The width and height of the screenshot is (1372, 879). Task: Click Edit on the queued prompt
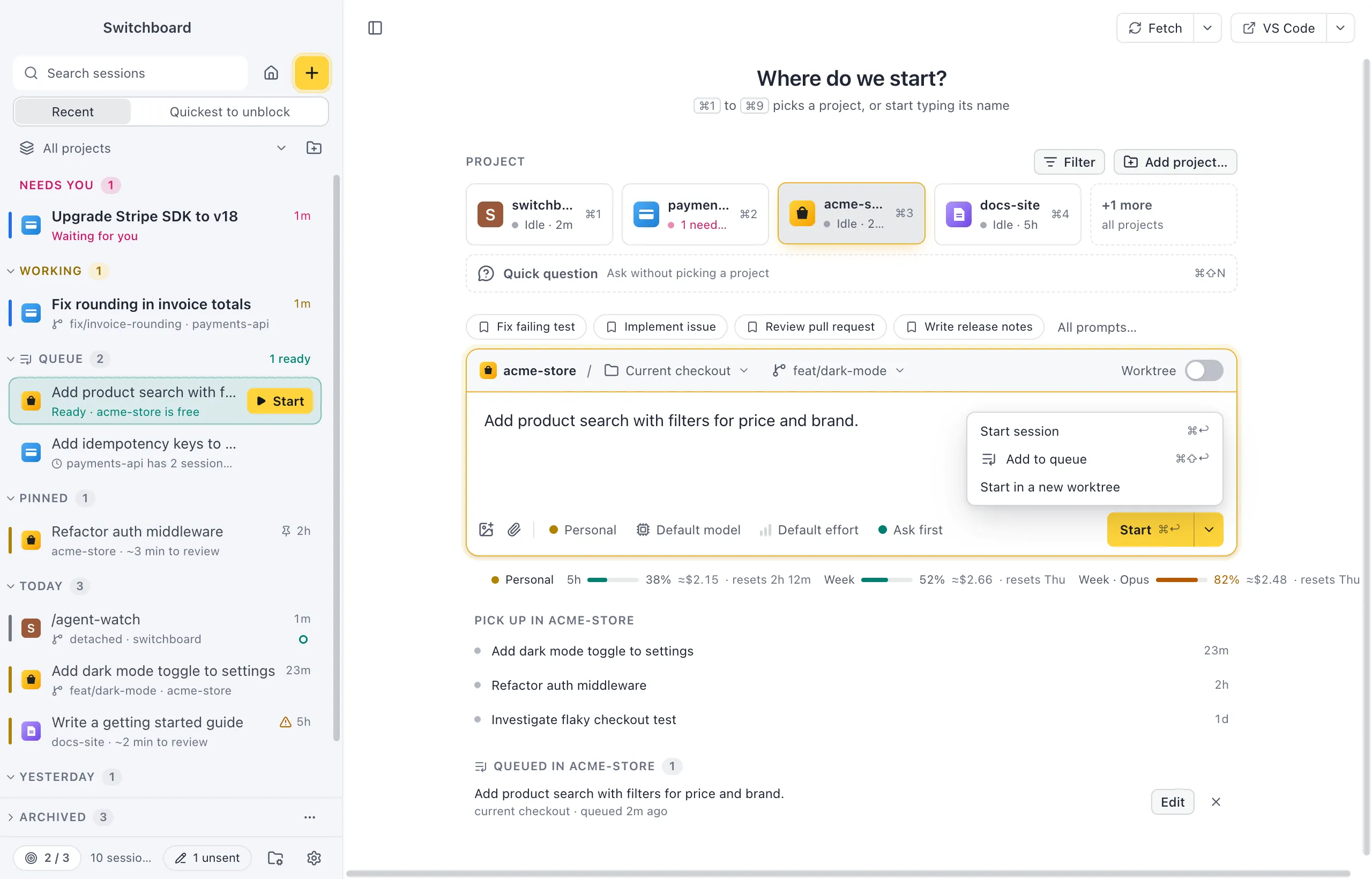(x=1172, y=801)
